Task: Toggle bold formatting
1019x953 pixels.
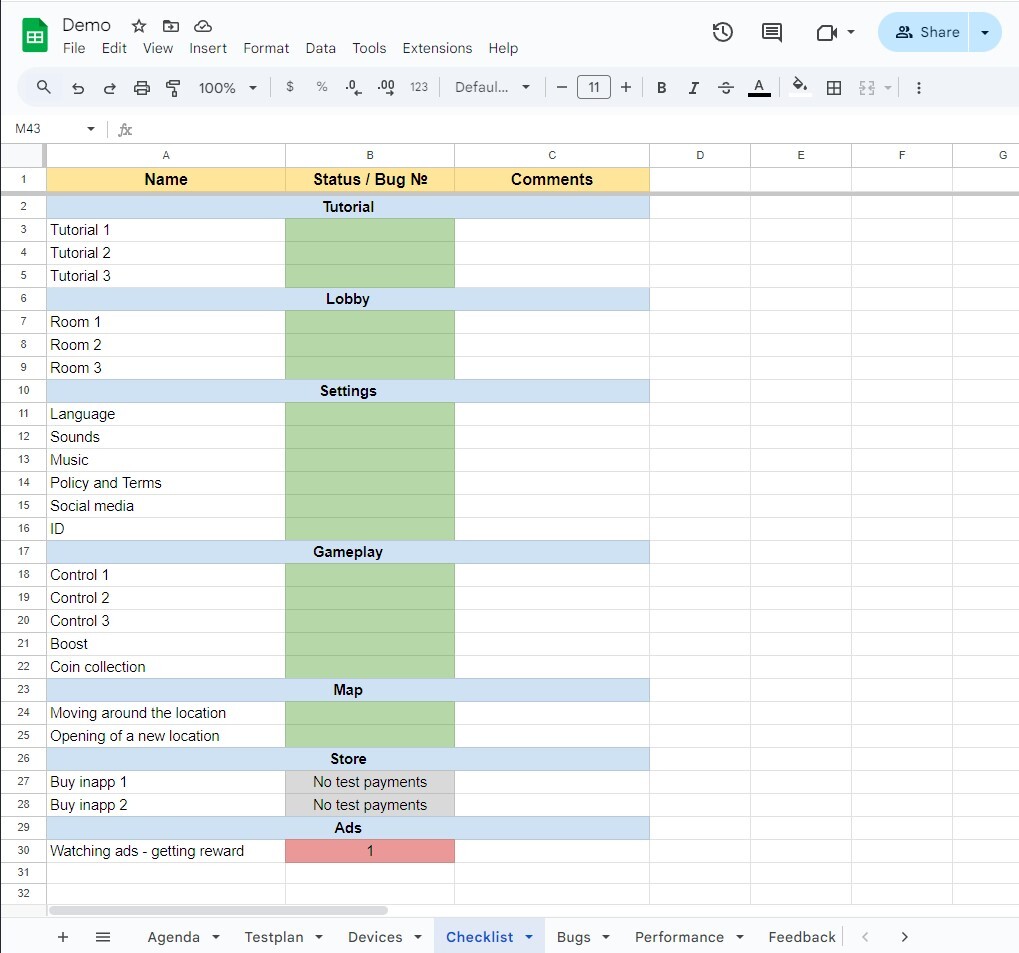Action: click(x=661, y=88)
